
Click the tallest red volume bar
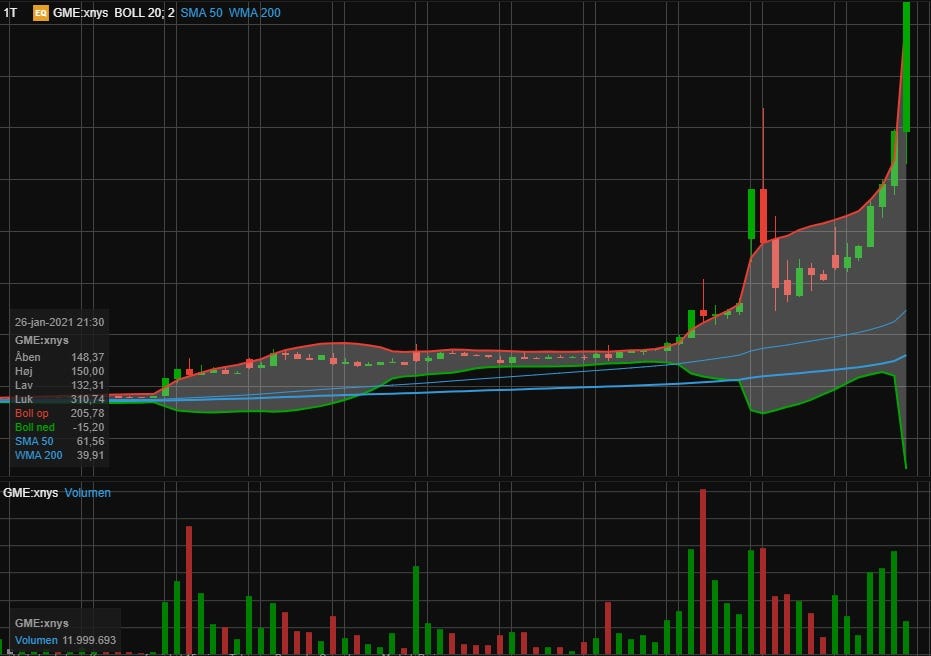click(703, 571)
